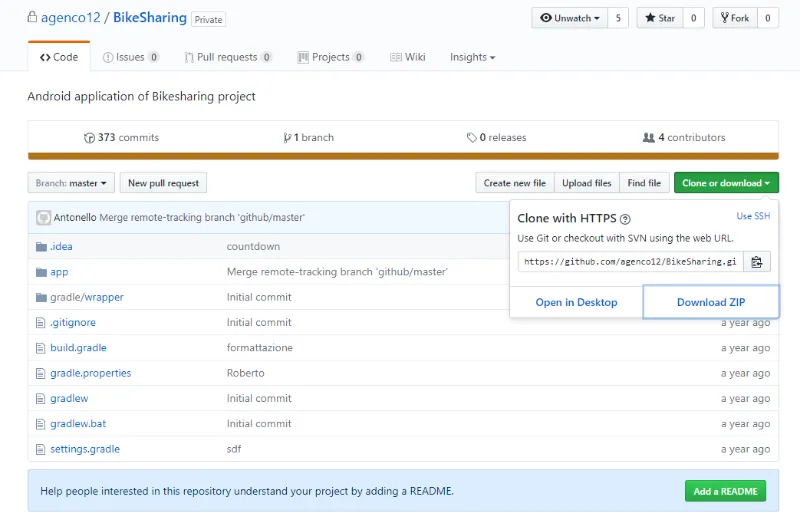Go to the Pull requests tab

pyautogui.click(x=227, y=57)
